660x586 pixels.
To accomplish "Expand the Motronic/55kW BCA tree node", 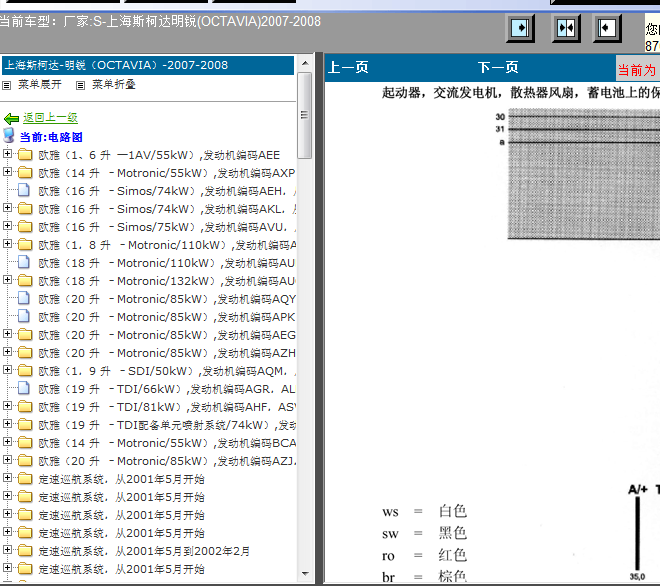I will pyautogui.click(x=7, y=441).
